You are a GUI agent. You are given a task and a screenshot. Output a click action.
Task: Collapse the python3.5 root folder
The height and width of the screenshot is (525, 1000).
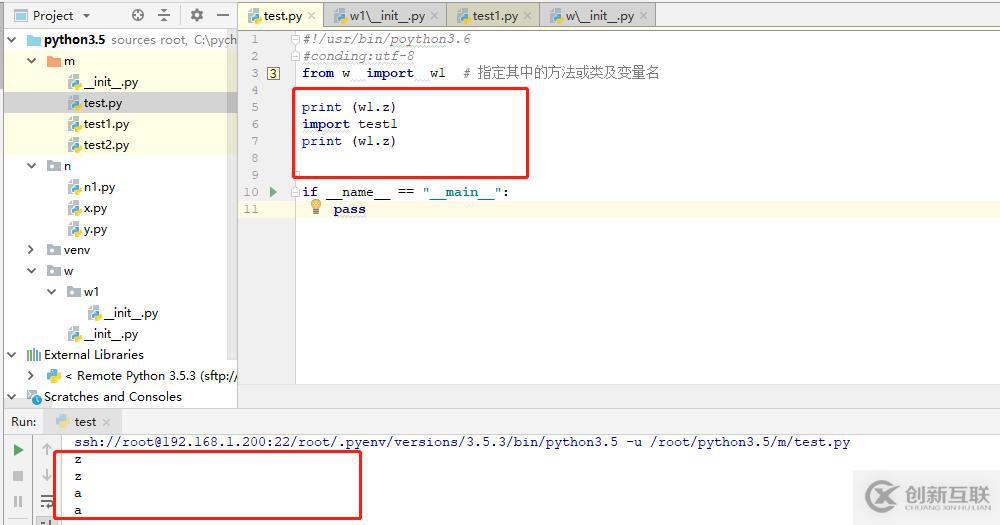pos(11,40)
